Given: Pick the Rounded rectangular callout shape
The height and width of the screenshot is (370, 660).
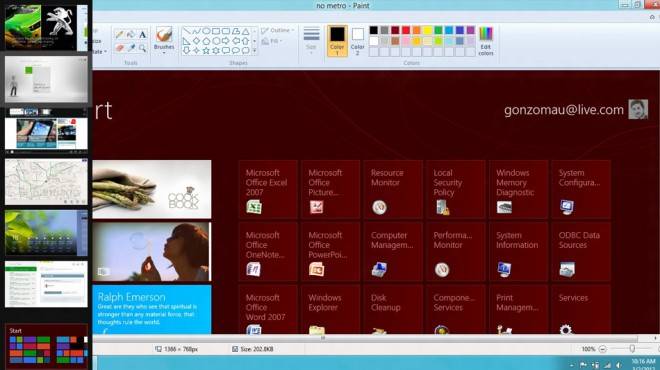Looking at the screenshot, I should 226,51.
